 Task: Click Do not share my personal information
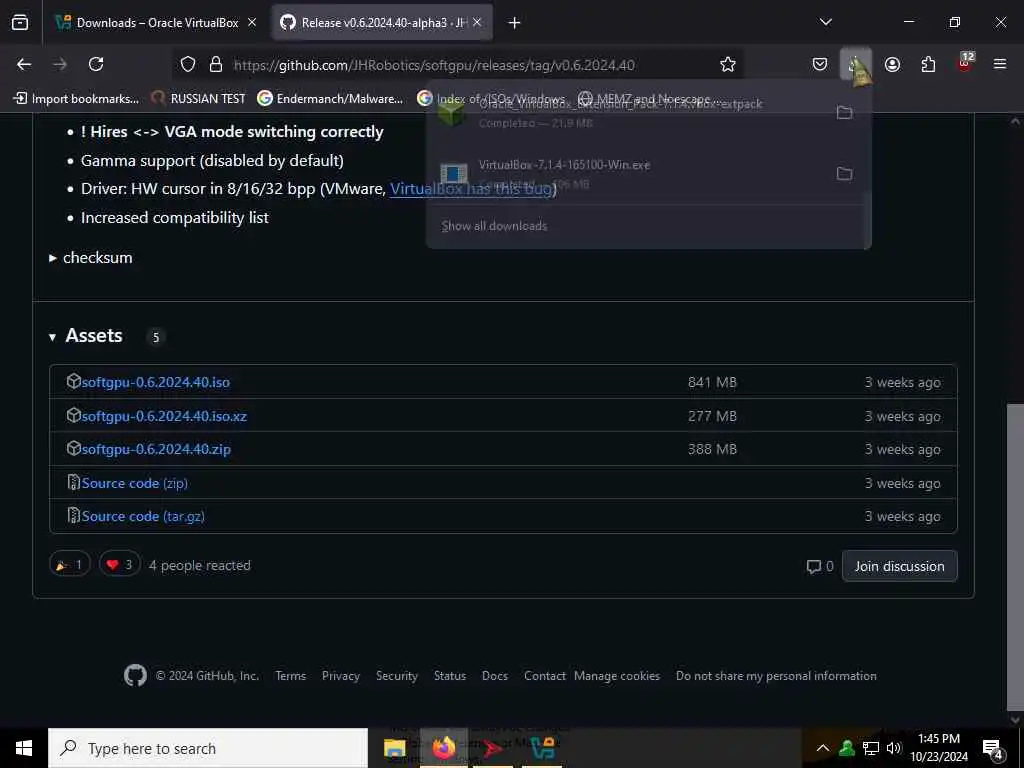(x=776, y=676)
